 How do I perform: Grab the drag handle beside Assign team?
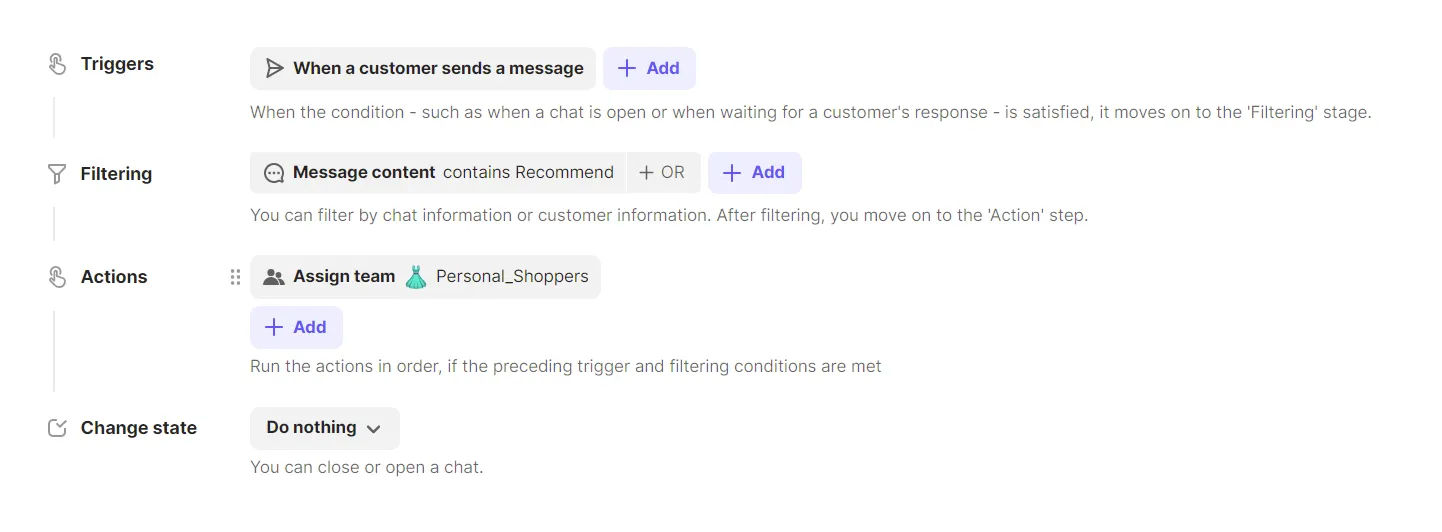[x=236, y=277]
